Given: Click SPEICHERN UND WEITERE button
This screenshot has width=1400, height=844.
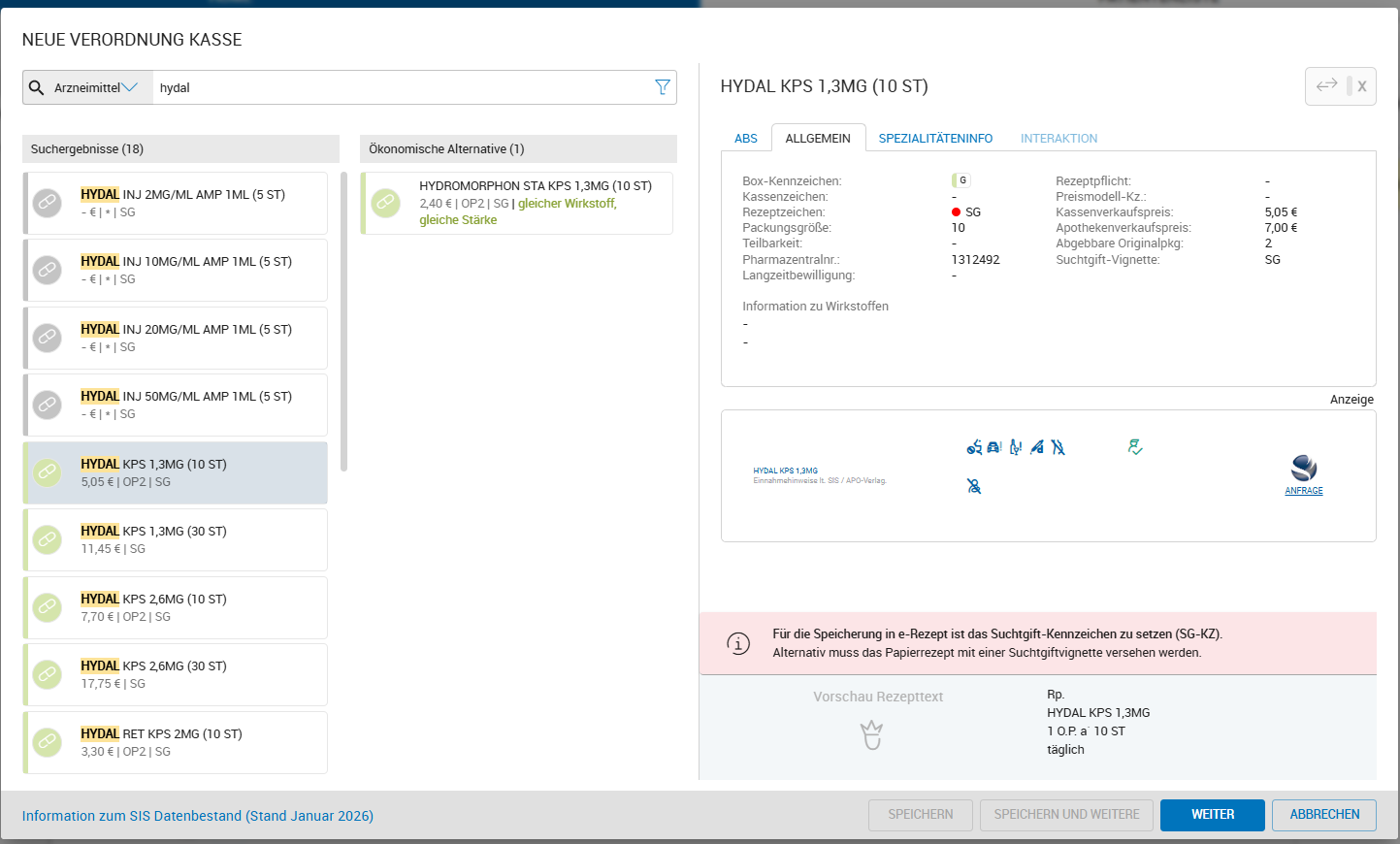Looking at the screenshot, I should pyautogui.click(x=1066, y=815).
